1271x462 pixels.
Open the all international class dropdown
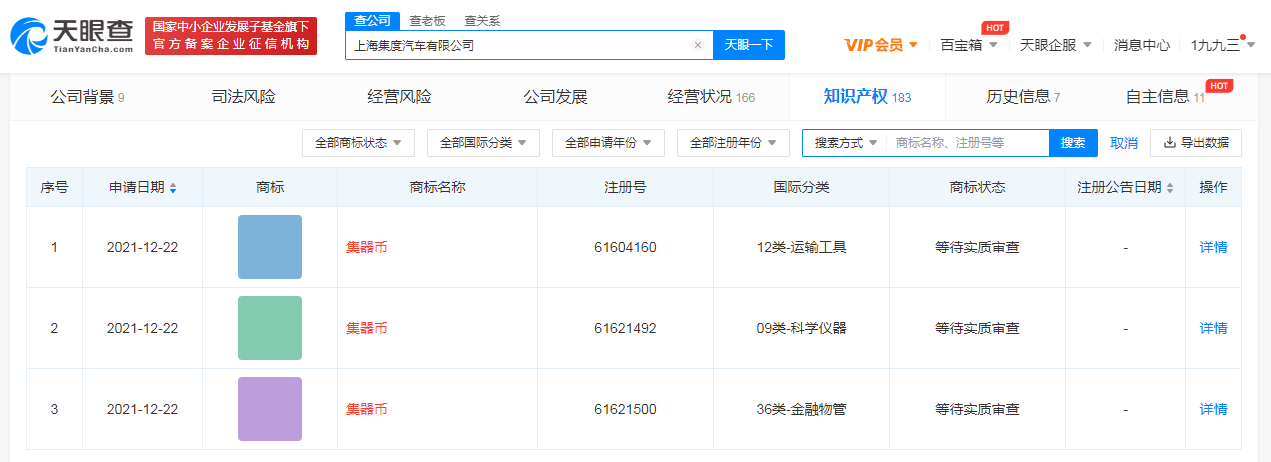click(x=483, y=143)
